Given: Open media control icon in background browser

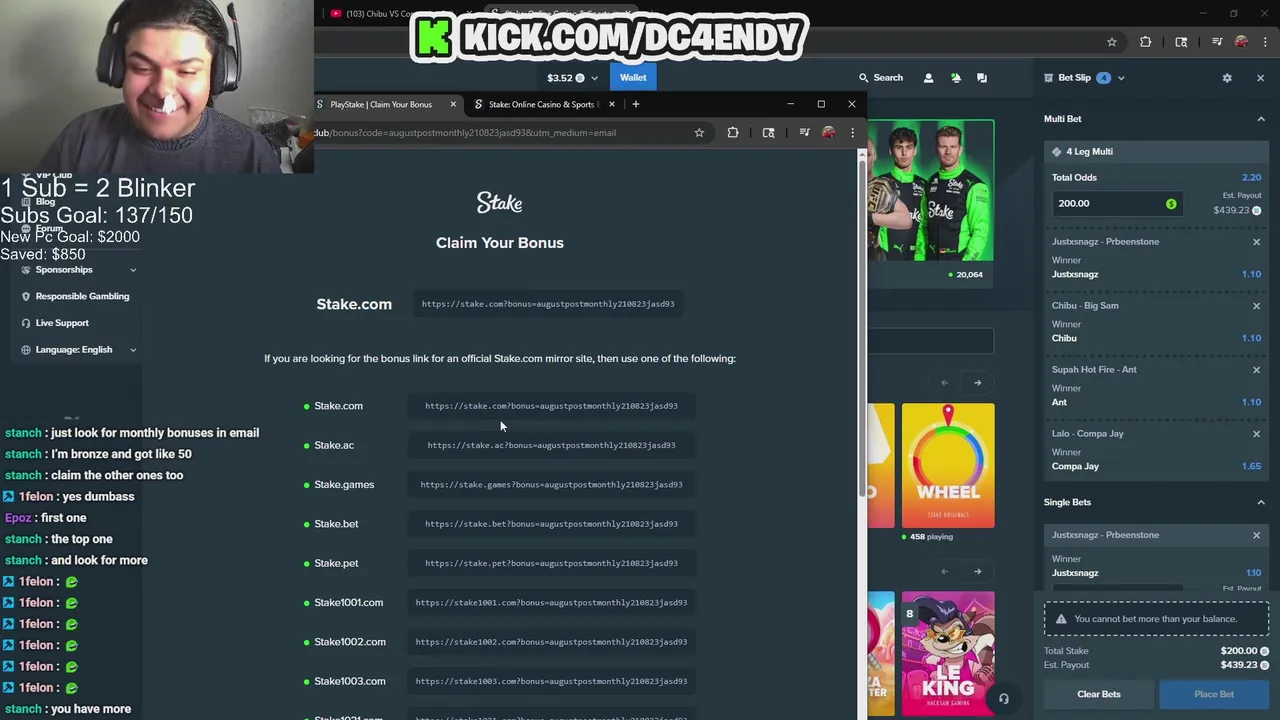Looking at the screenshot, I should click(x=1217, y=42).
